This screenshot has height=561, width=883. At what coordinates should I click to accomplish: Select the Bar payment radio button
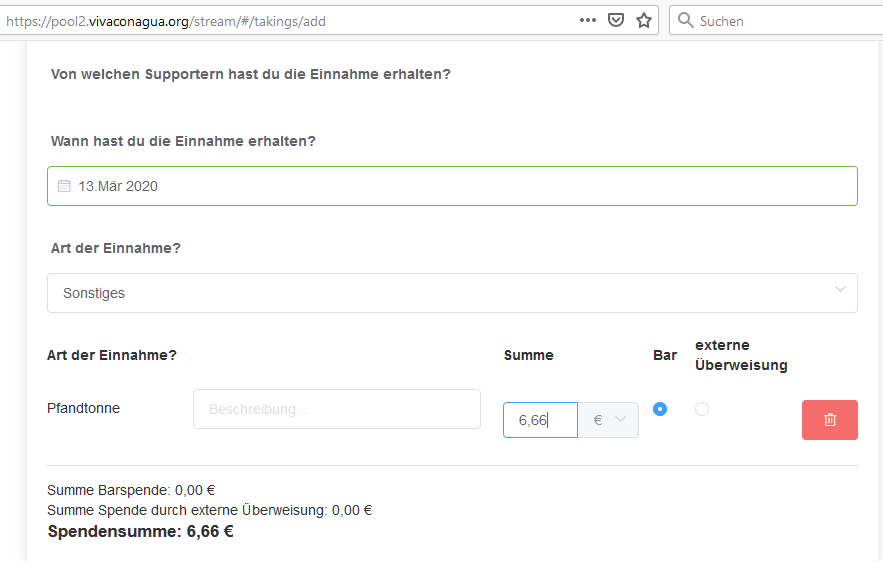[x=660, y=409]
